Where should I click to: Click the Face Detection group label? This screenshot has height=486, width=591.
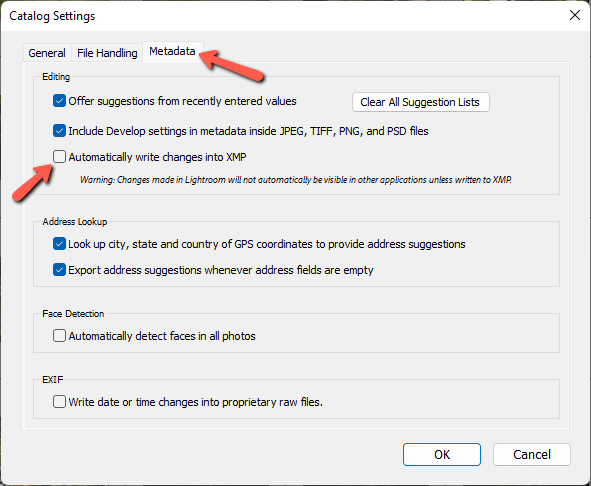pos(73,314)
